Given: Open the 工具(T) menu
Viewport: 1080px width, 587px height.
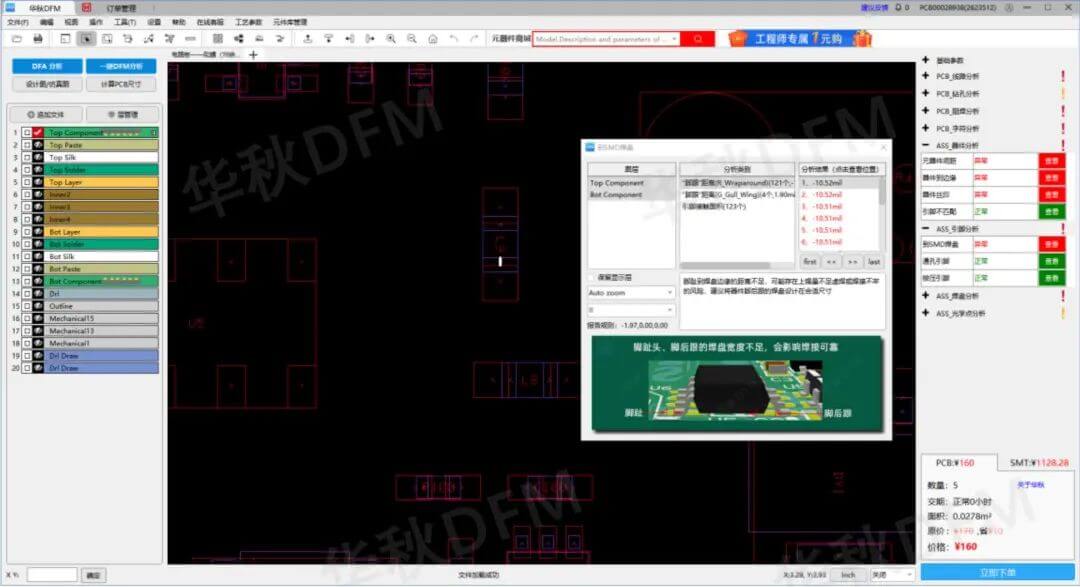Looking at the screenshot, I should point(125,22).
